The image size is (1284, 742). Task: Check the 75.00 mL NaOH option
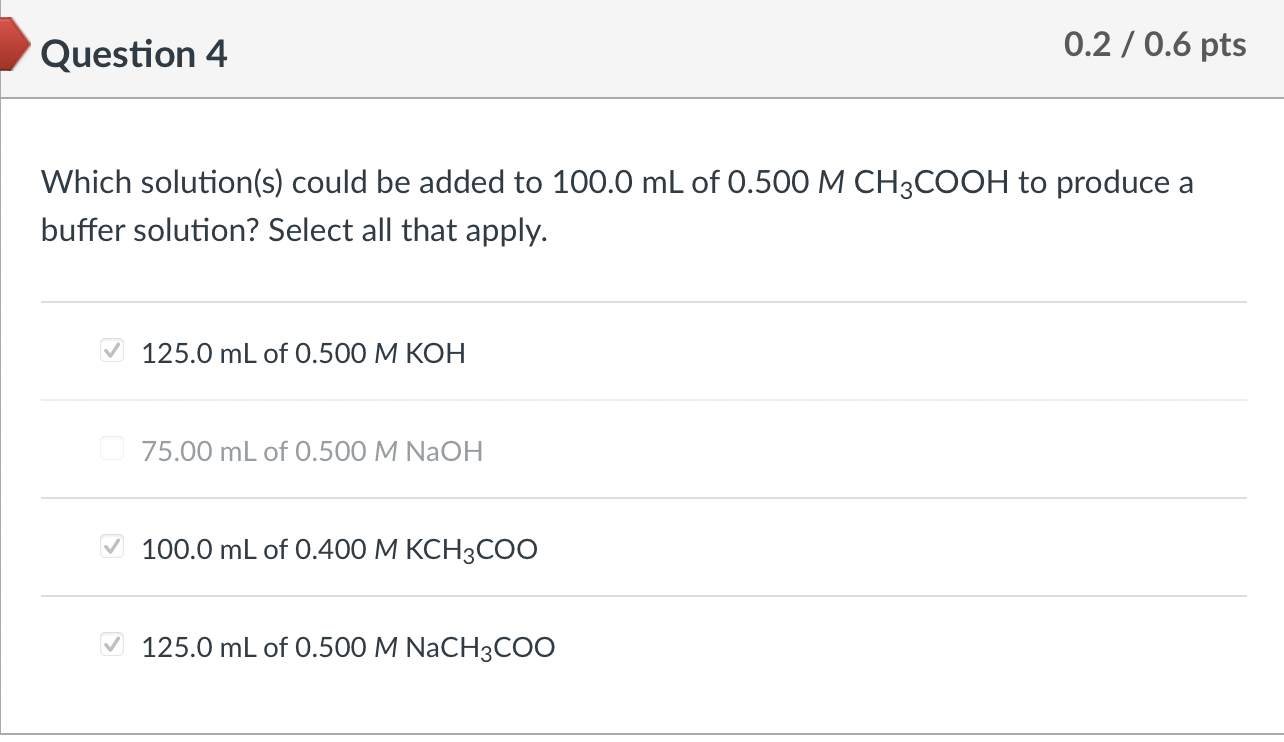click(x=111, y=448)
